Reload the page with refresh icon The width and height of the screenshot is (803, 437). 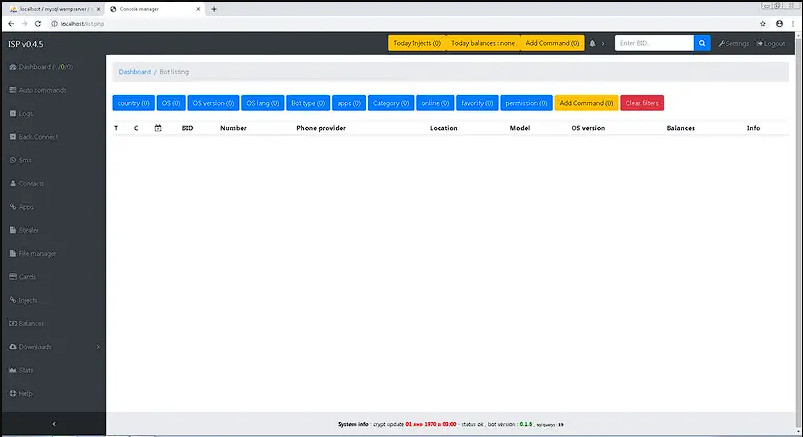(x=38, y=24)
